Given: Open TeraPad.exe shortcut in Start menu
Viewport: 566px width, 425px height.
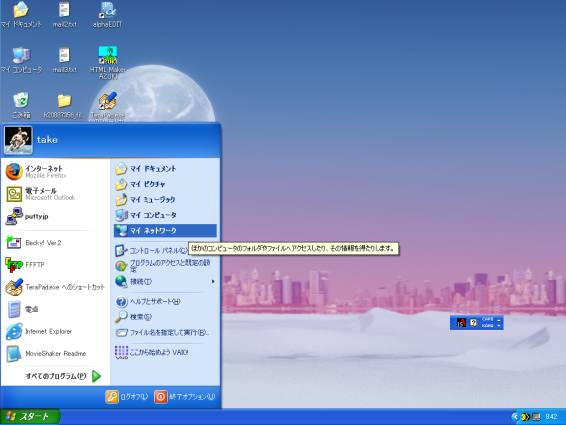Looking at the screenshot, I should pyautogui.click(x=55, y=287).
